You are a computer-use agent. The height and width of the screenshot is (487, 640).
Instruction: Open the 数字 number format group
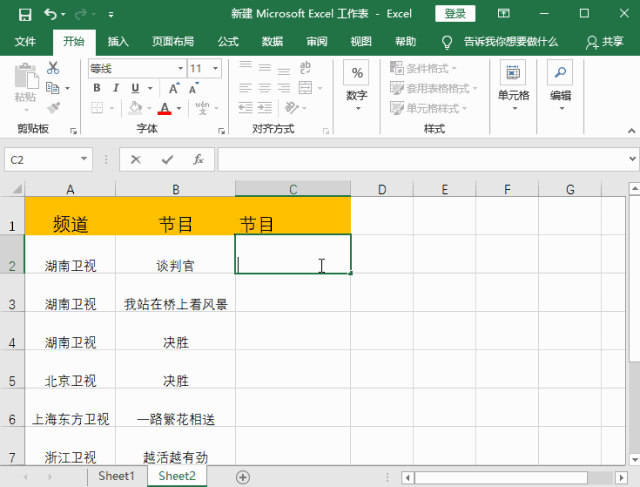357,86
